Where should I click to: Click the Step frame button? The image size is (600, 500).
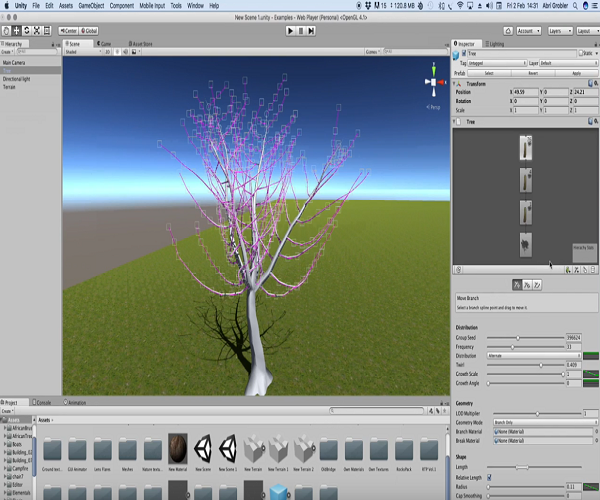pos(311,31)
